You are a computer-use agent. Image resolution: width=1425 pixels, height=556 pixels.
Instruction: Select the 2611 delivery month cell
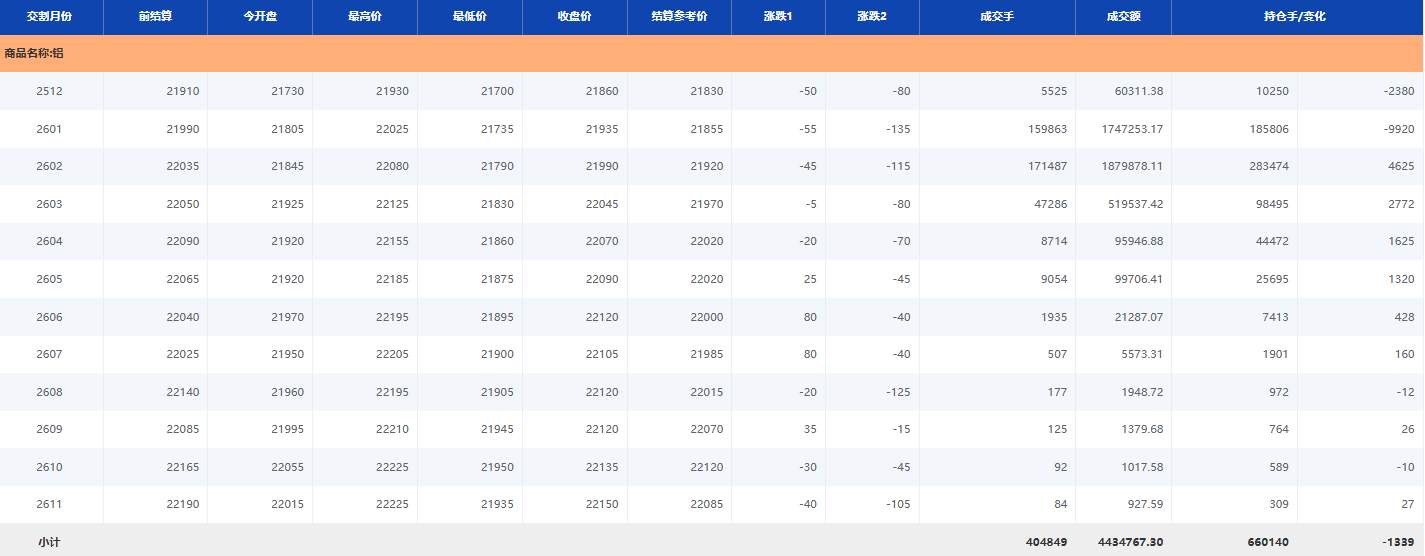pyautogui.click(x=49, y=504)
